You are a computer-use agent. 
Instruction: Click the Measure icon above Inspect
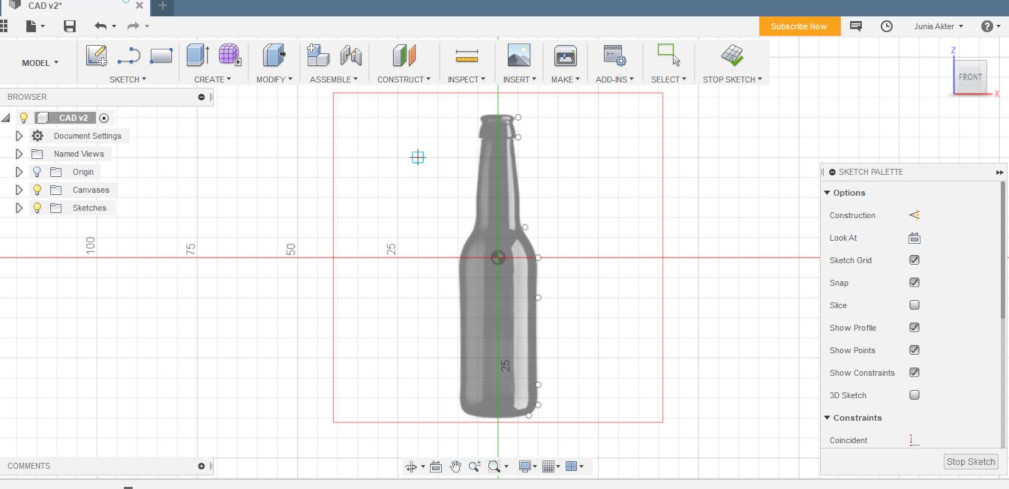[x=466, y=56]
